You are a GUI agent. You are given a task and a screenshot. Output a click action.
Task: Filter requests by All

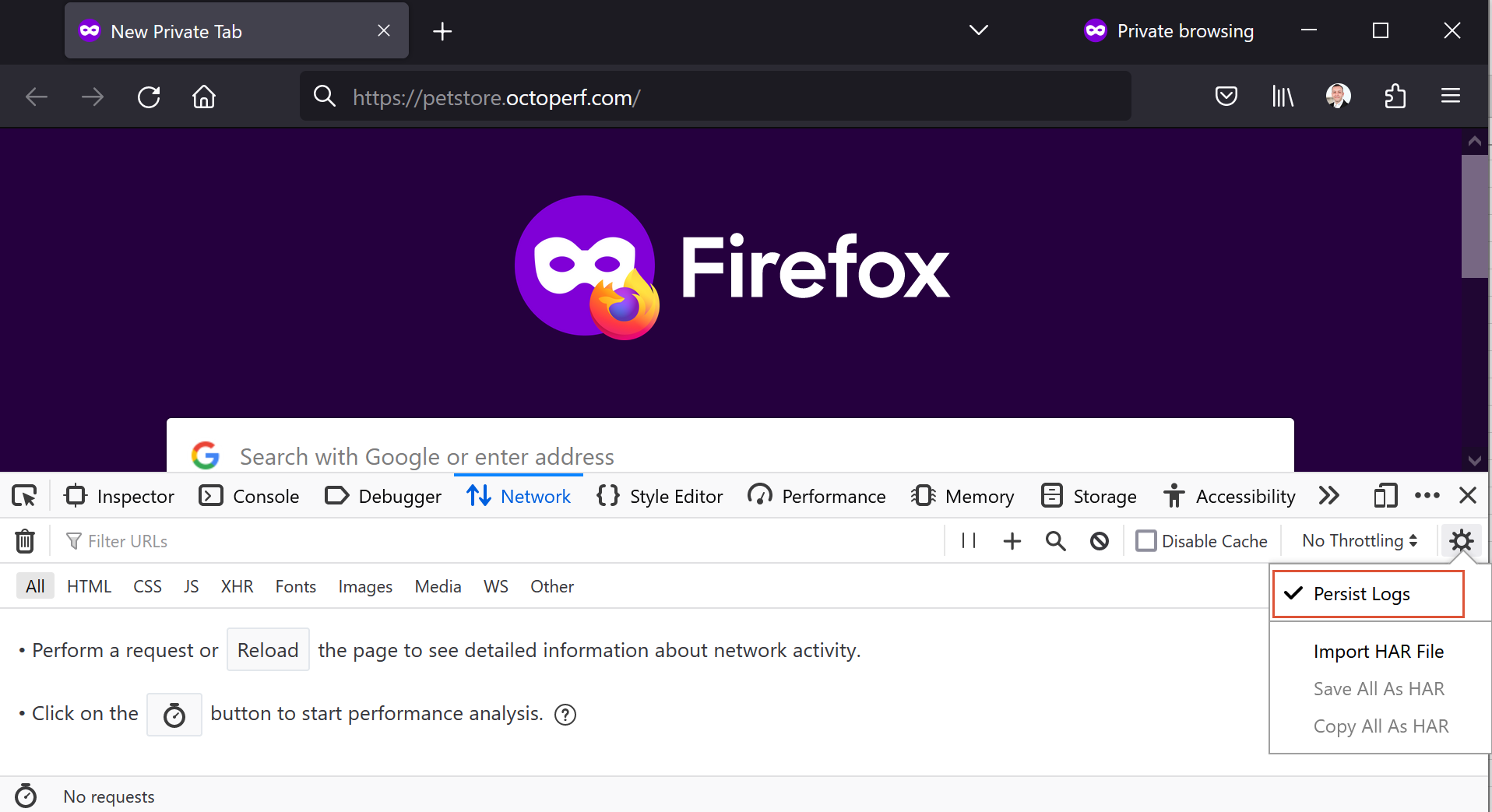point(35,586)
